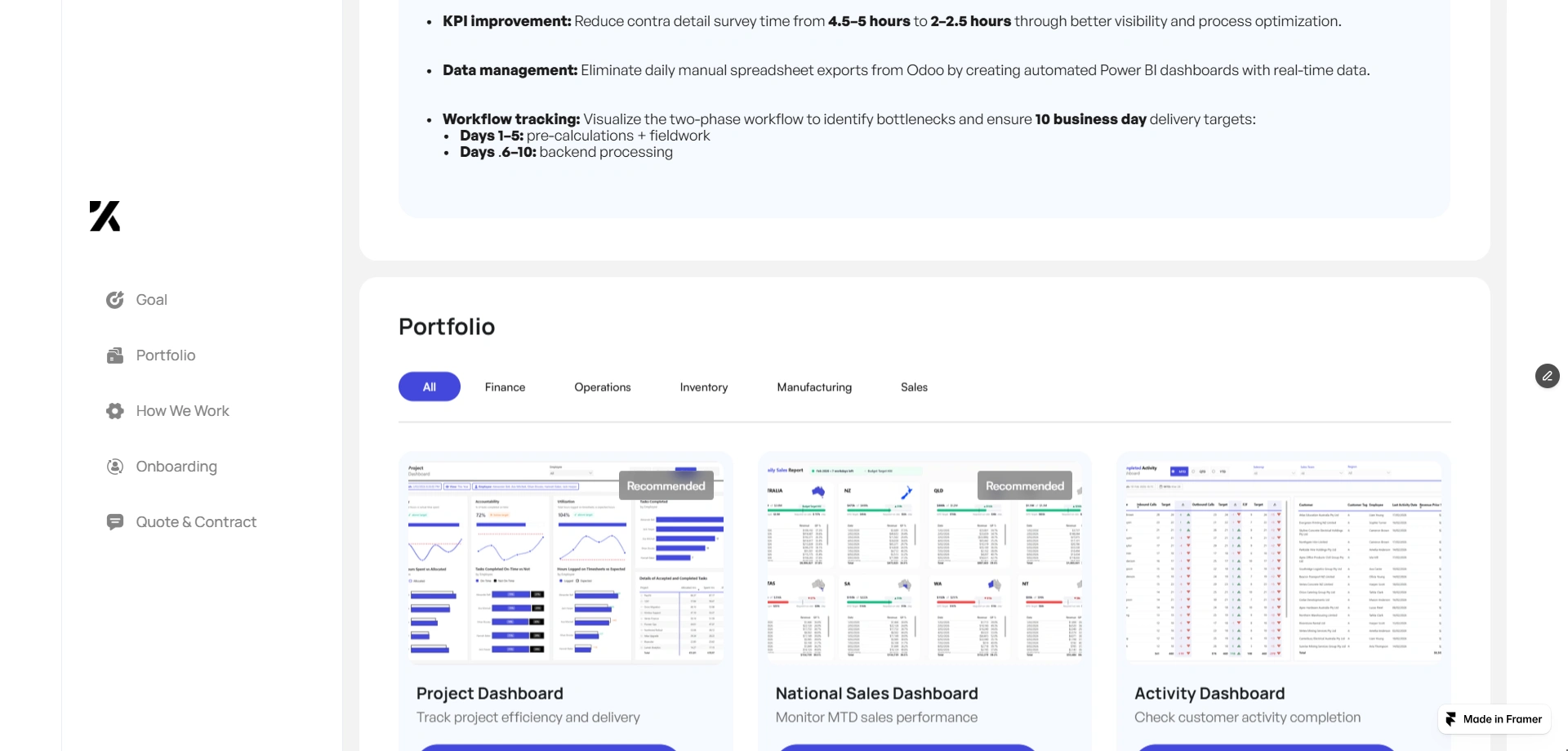The image size is (1568, 751).
Task: Click the How We Work gear icon
Action: 115,411
